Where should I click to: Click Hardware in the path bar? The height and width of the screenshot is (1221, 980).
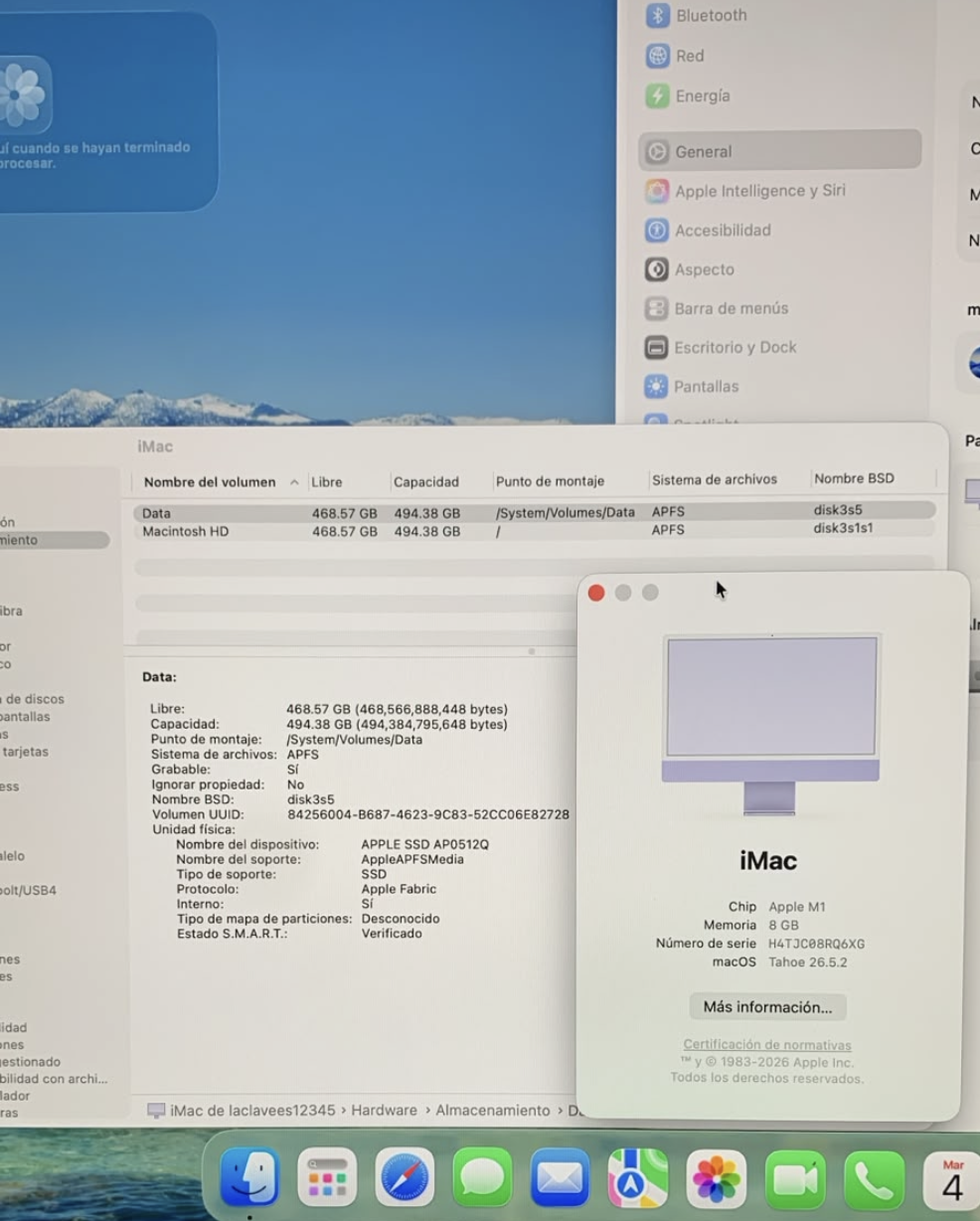click(384, 1110)
